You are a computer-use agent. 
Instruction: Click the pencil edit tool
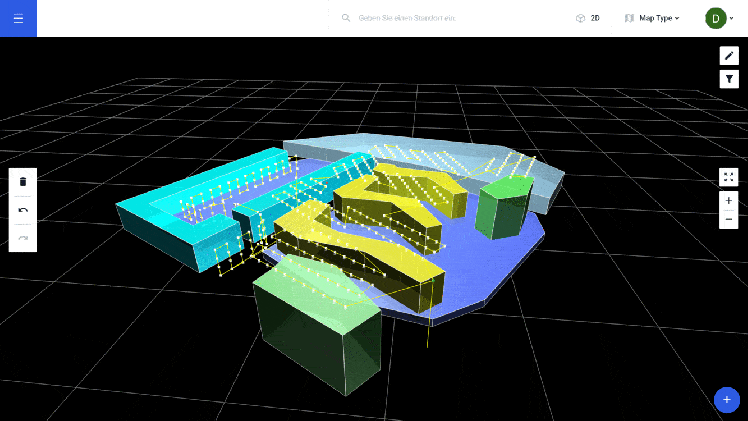(x=729, y=55)
